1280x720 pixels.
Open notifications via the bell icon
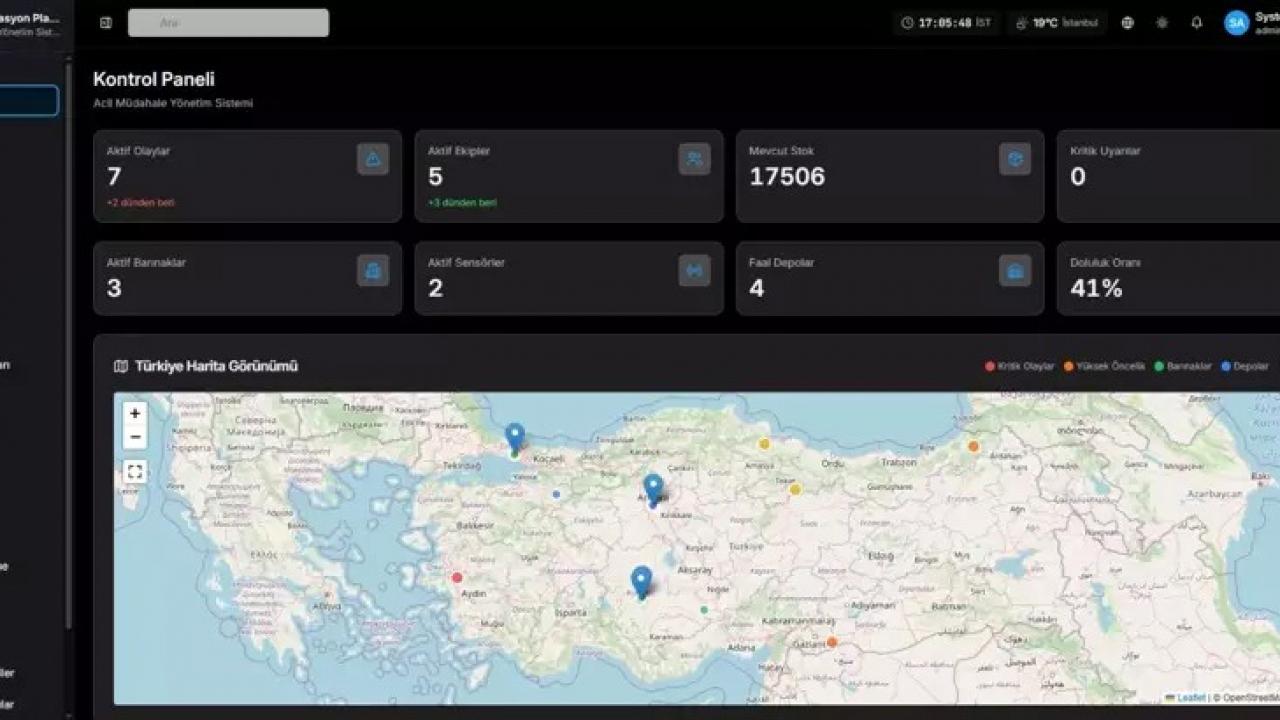pyautogui.click(x=1196, y=22)
